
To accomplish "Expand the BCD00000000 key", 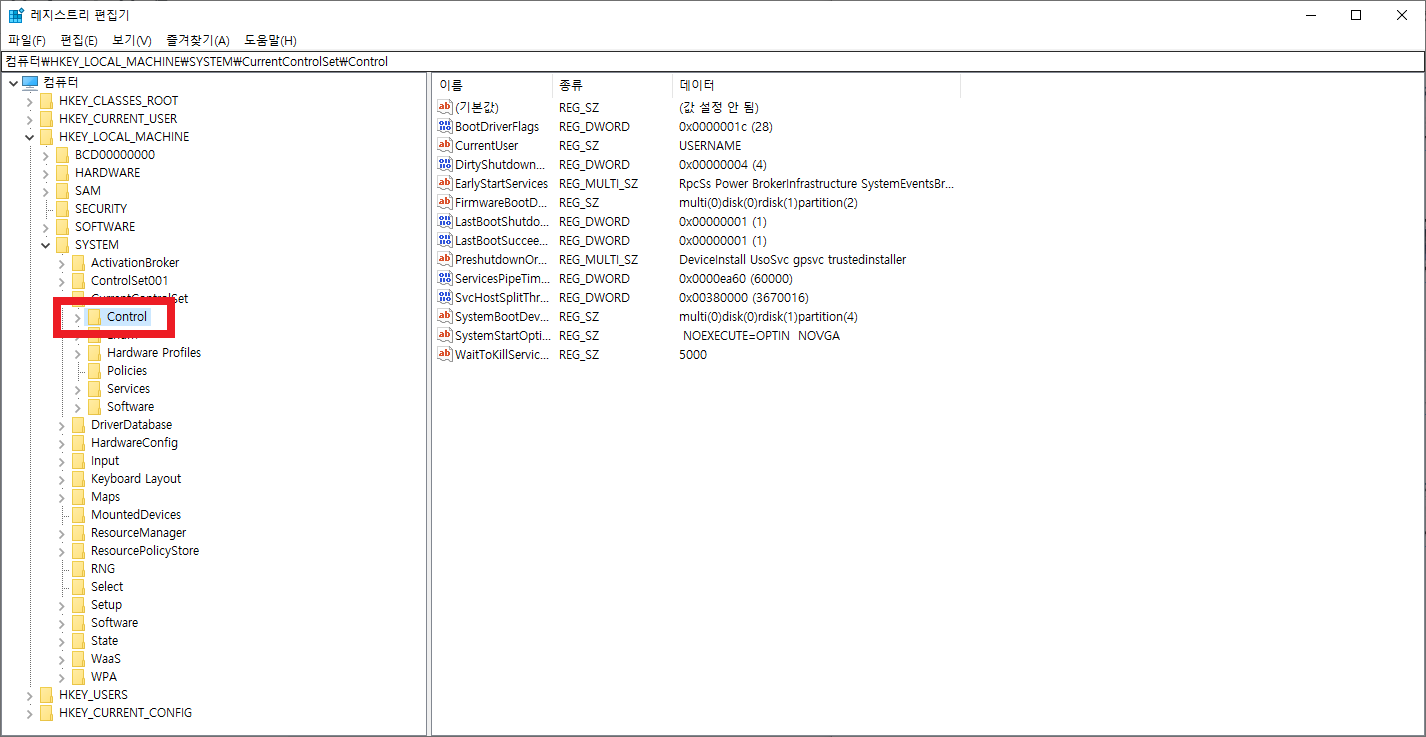I will [x=45, y=155].
